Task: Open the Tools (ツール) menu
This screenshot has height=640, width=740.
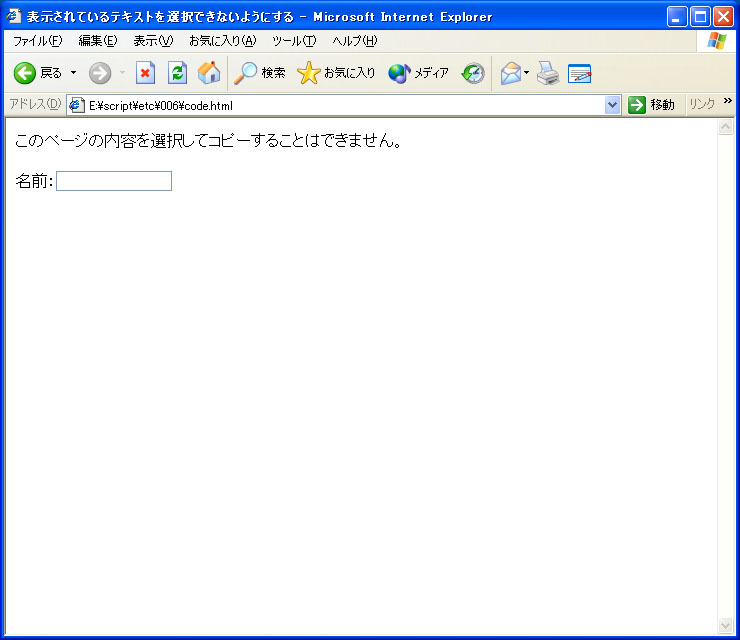Action: [294, 41]
